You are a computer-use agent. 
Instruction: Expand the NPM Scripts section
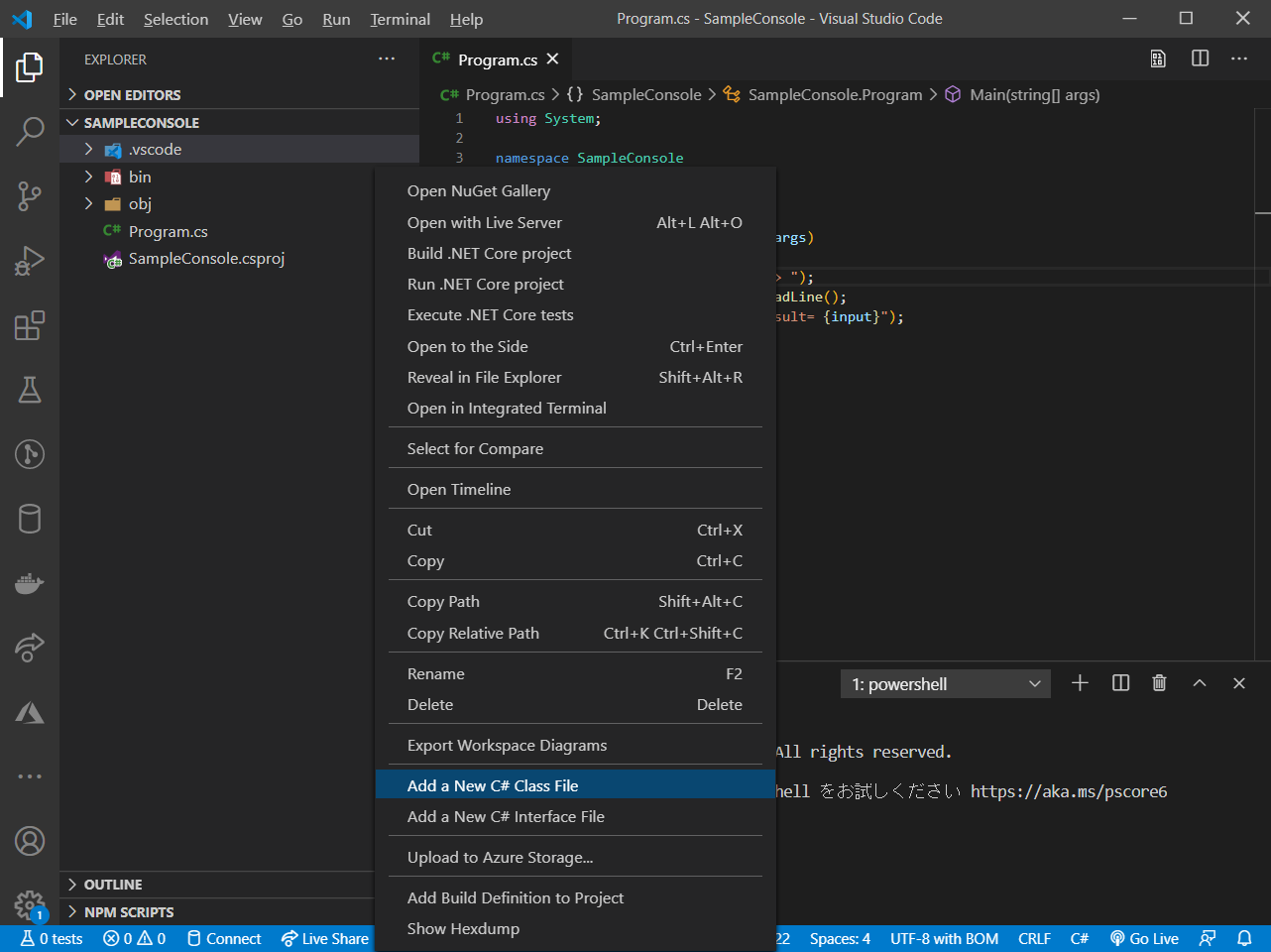[218, 912]
